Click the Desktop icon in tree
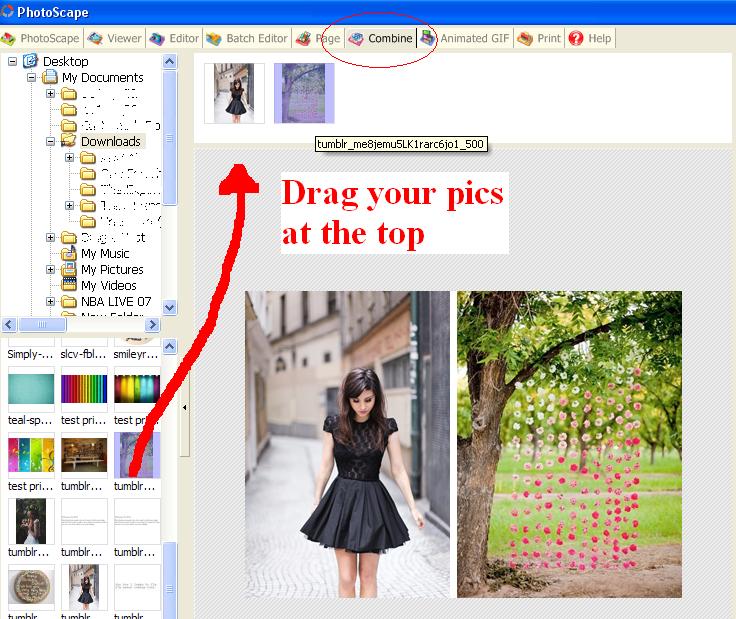The height and width of the screenshot is (619, 736). pyautogui.click(x=31, y=61)
